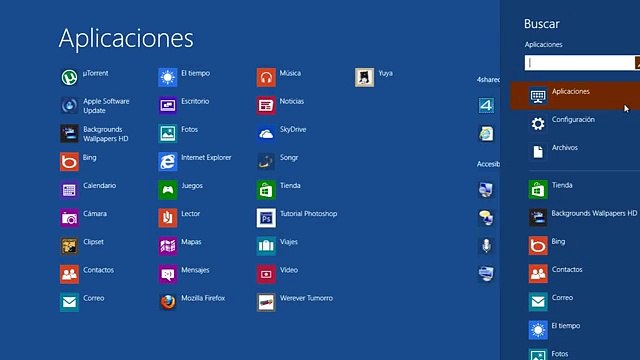Select Configuración search filter
Screen dimensions: 640x360
[575, 124]
